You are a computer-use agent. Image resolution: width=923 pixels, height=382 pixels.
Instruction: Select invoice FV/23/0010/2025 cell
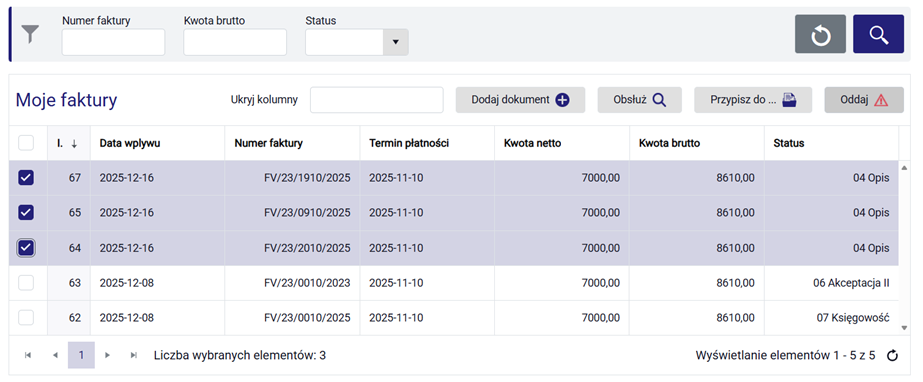(292, 318)
